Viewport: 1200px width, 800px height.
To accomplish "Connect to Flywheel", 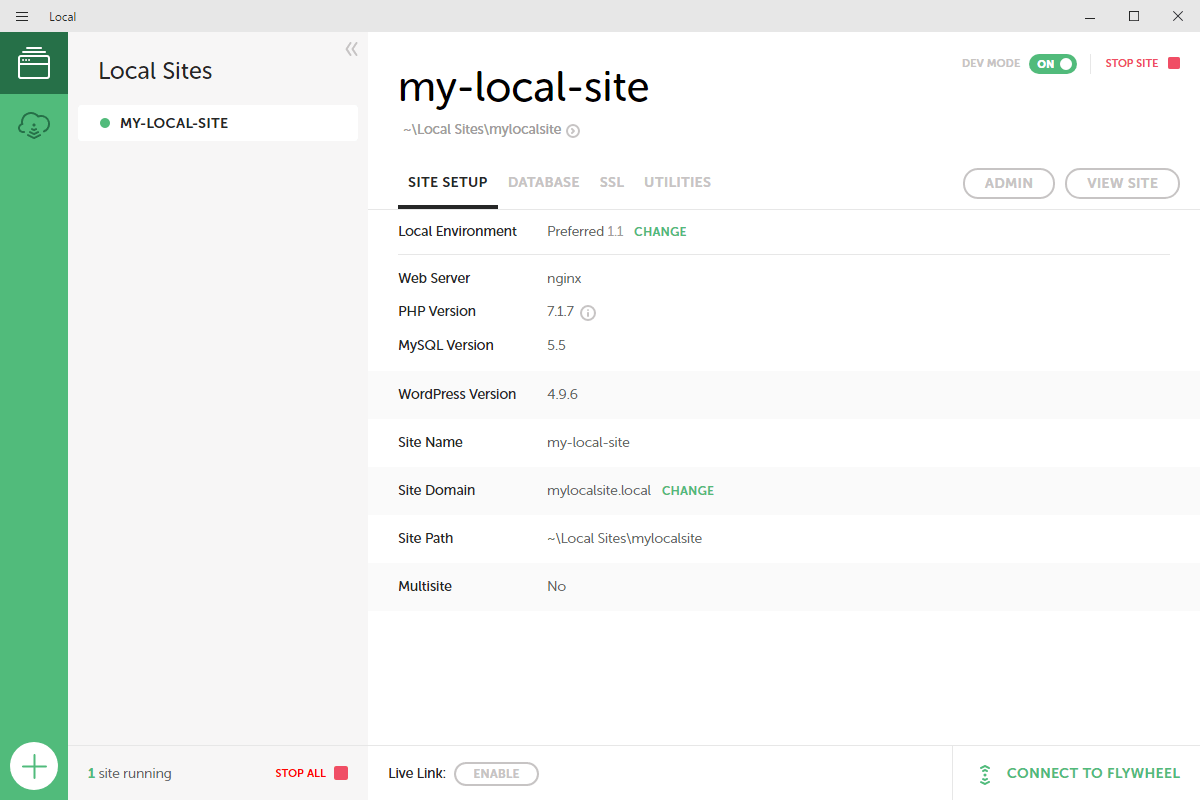I will (1079, 773).
